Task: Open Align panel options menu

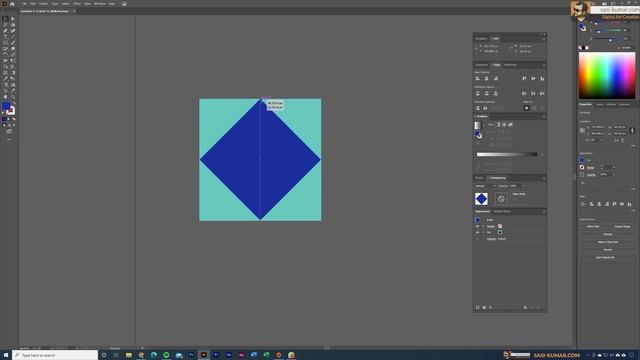Action: click(544, 65)
